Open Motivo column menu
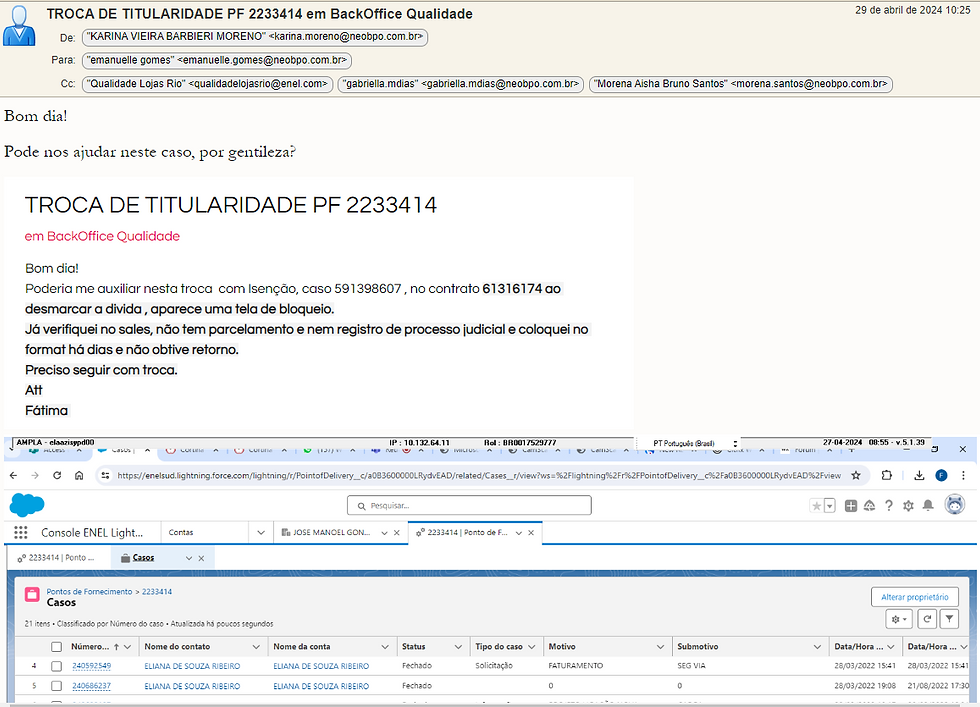Screen dimensions: 980x707 click(x=660, y=647)
